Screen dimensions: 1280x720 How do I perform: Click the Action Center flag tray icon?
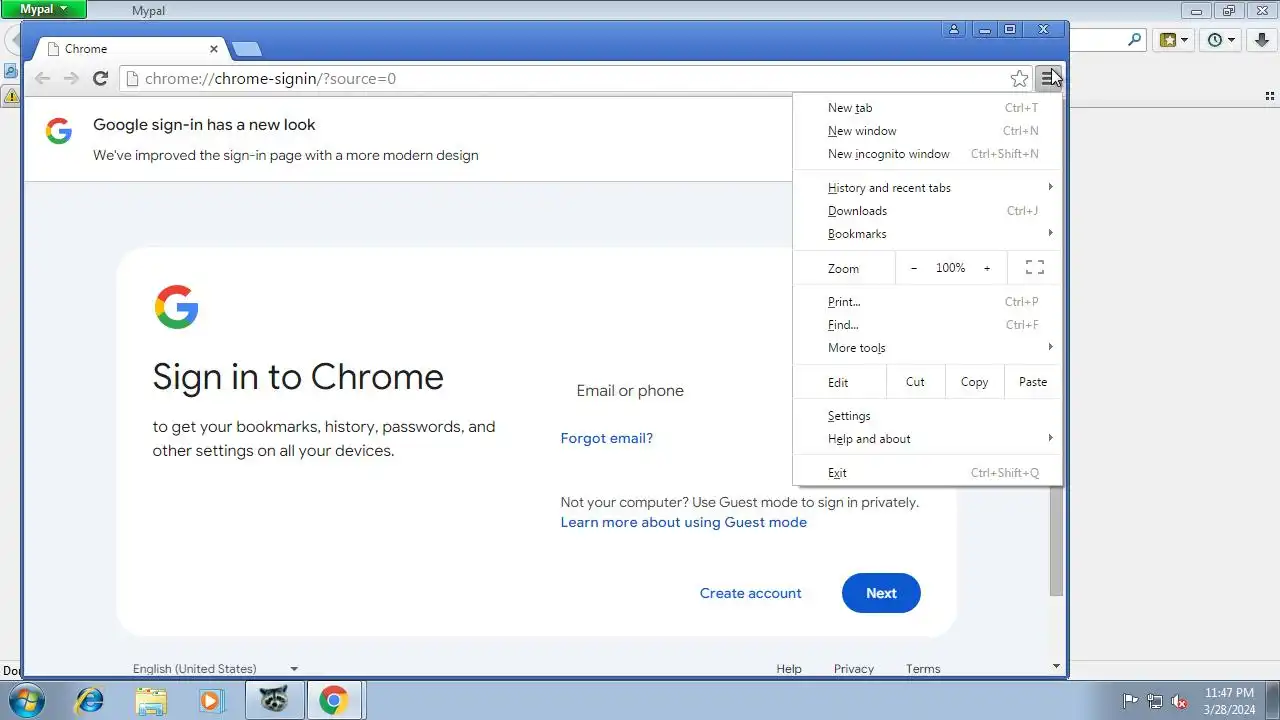1131,701
